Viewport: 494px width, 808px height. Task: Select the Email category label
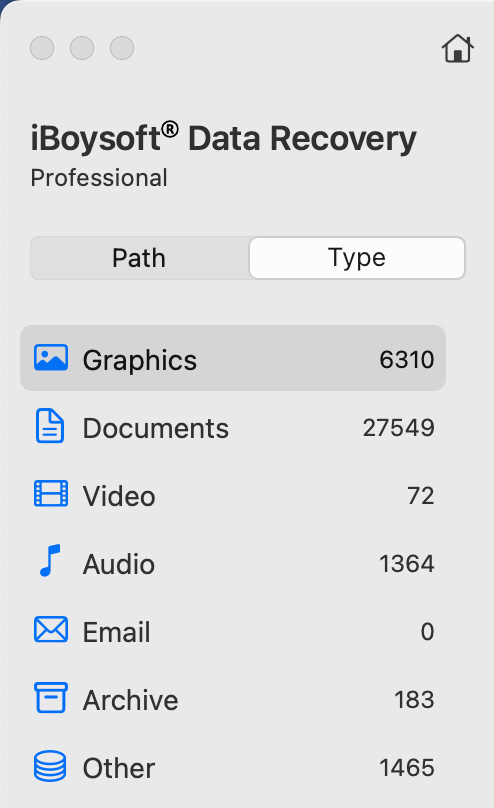click(116, 632)
